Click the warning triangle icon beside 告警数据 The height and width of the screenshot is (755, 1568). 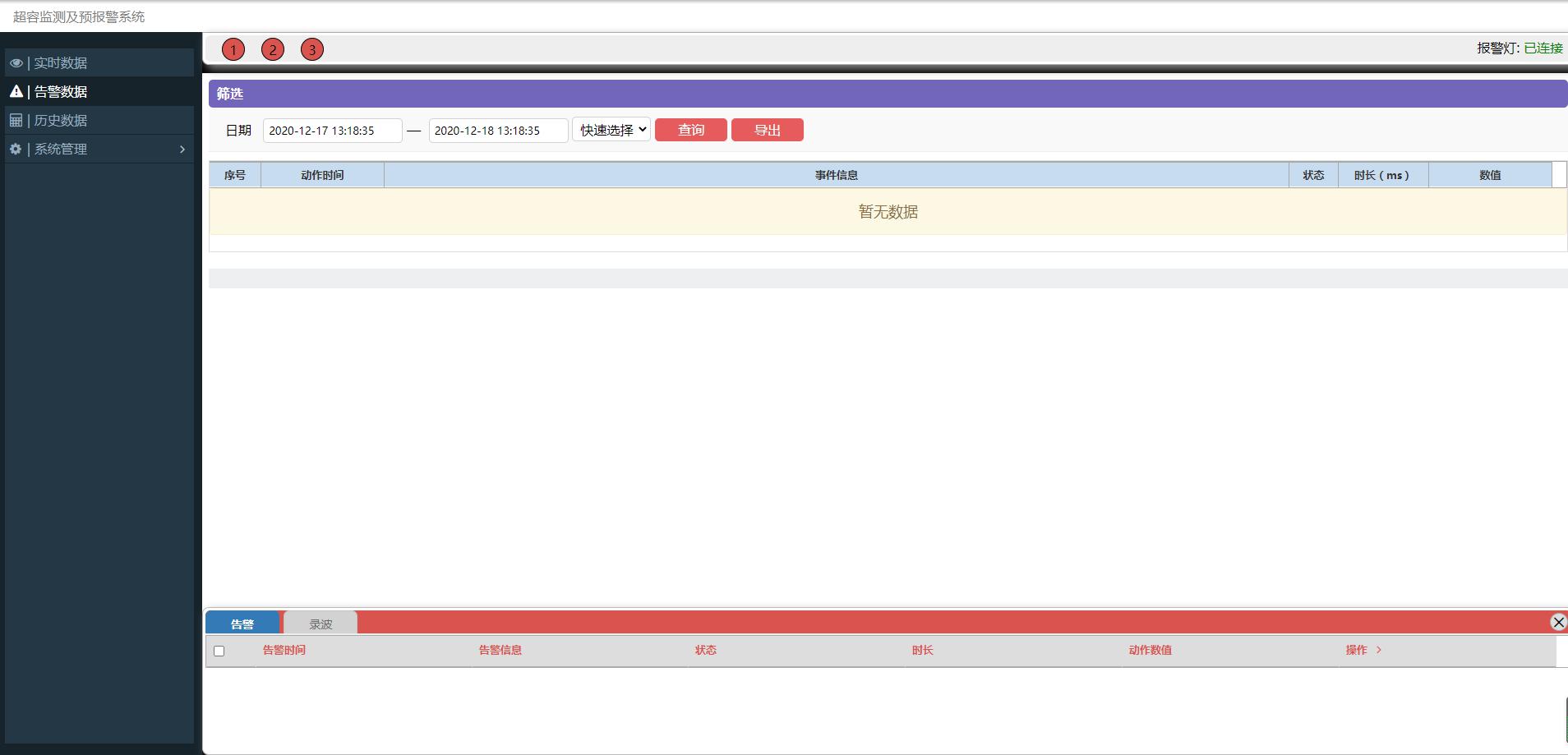(16, 91)
